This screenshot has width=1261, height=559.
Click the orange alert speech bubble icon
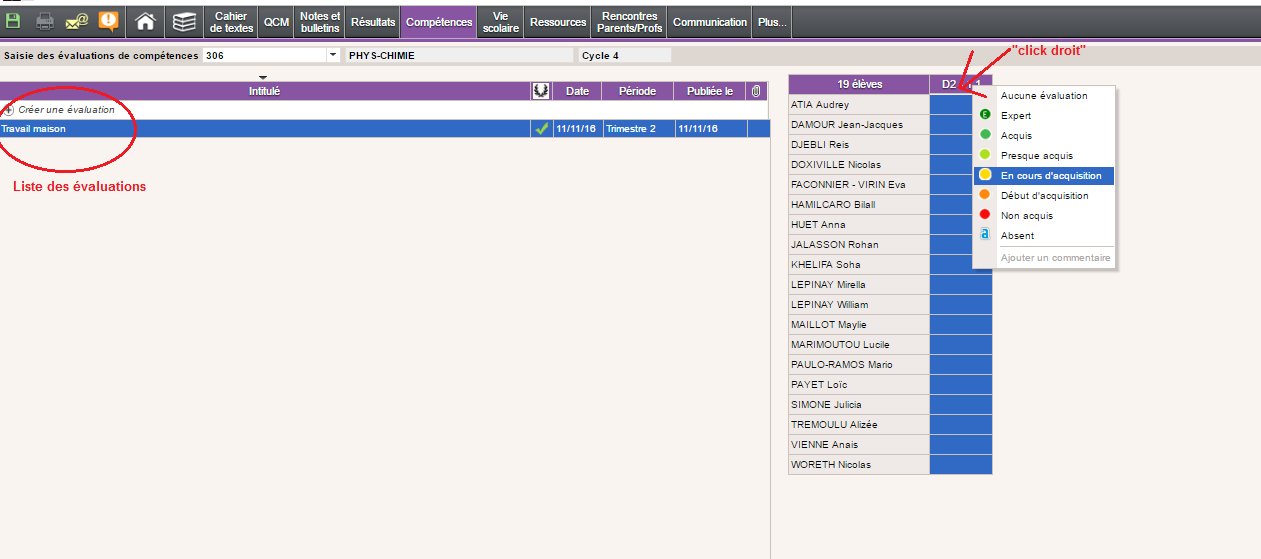click(x=108, y=21)
